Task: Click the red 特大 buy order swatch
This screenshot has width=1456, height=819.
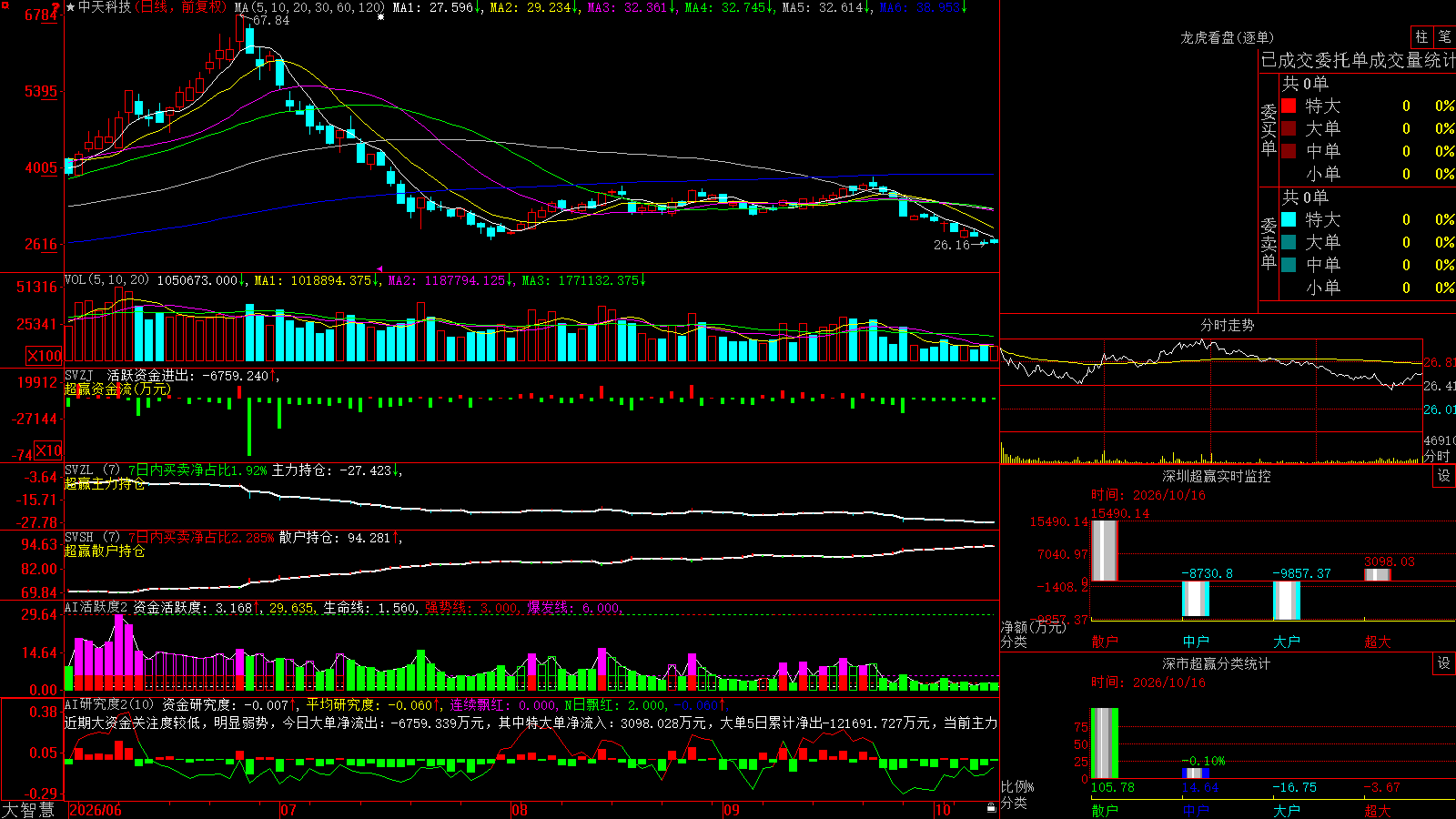Action: [x=1289, y=106]
